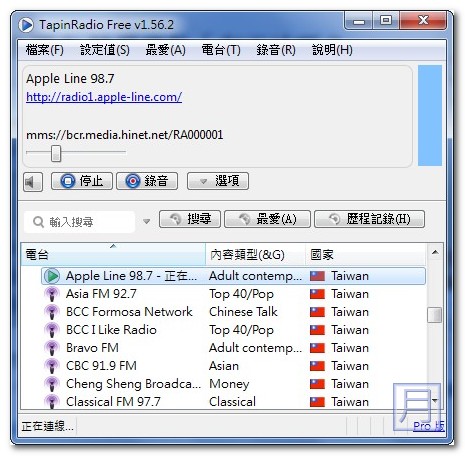Image resolution: width=465 pixels, height=456 pixels.
Task: Sort by the 國家 column header
Action: (365, 255)
